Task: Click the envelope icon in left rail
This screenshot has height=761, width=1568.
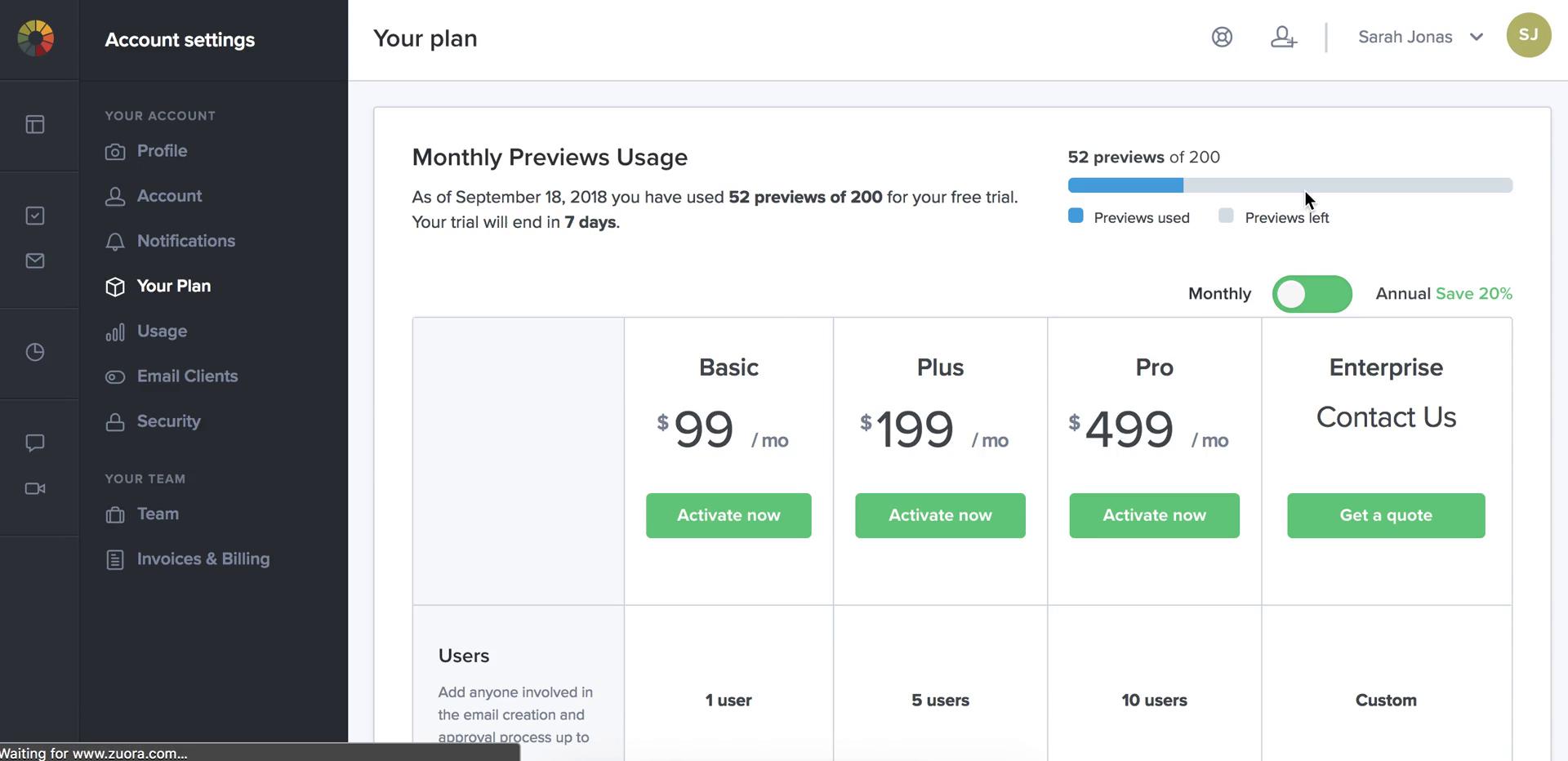Action: pyautogui.click(x=35, y=260)
